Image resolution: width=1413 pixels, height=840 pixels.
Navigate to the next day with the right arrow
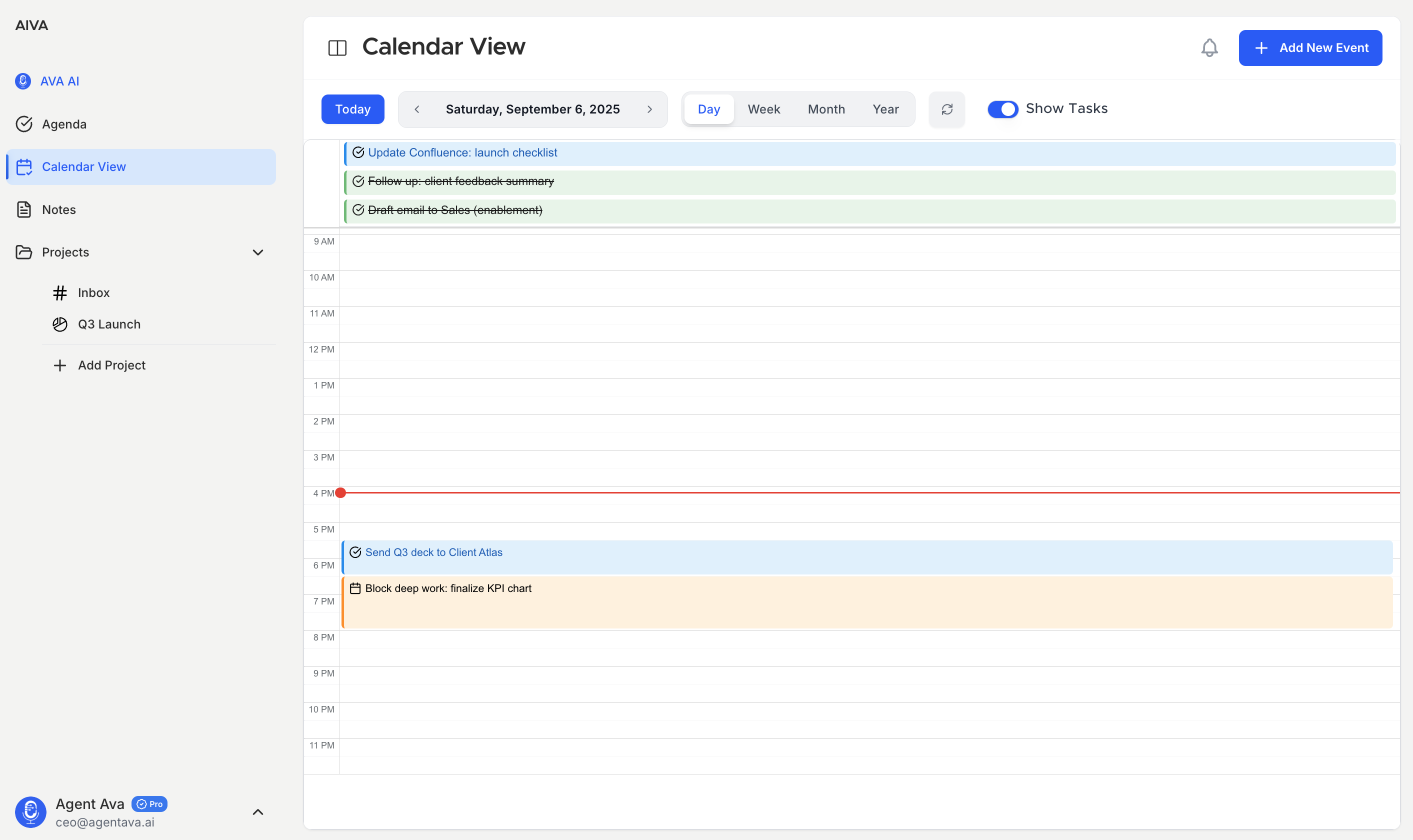[x=649, y=108]
